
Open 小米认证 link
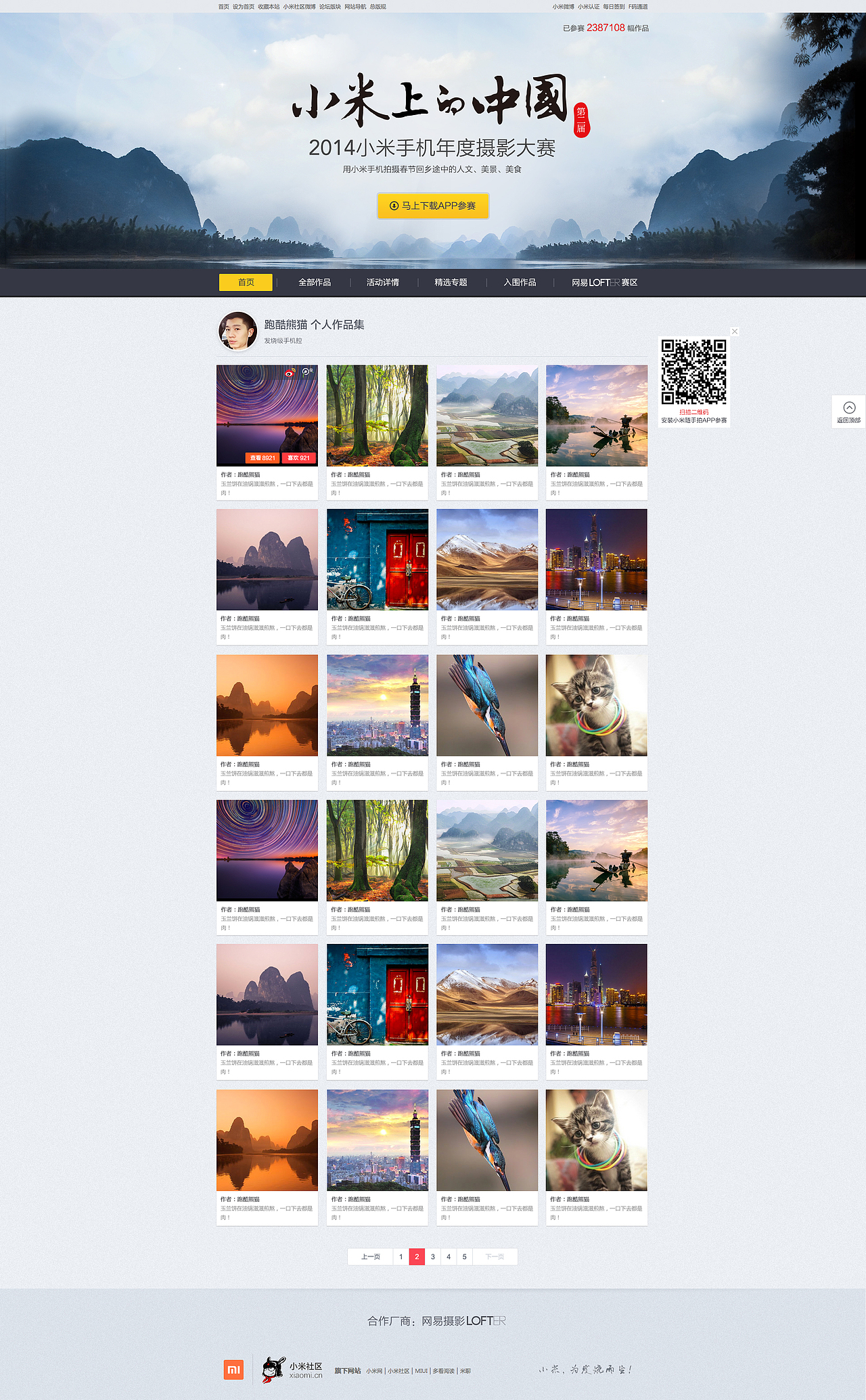tap(589, 7)
